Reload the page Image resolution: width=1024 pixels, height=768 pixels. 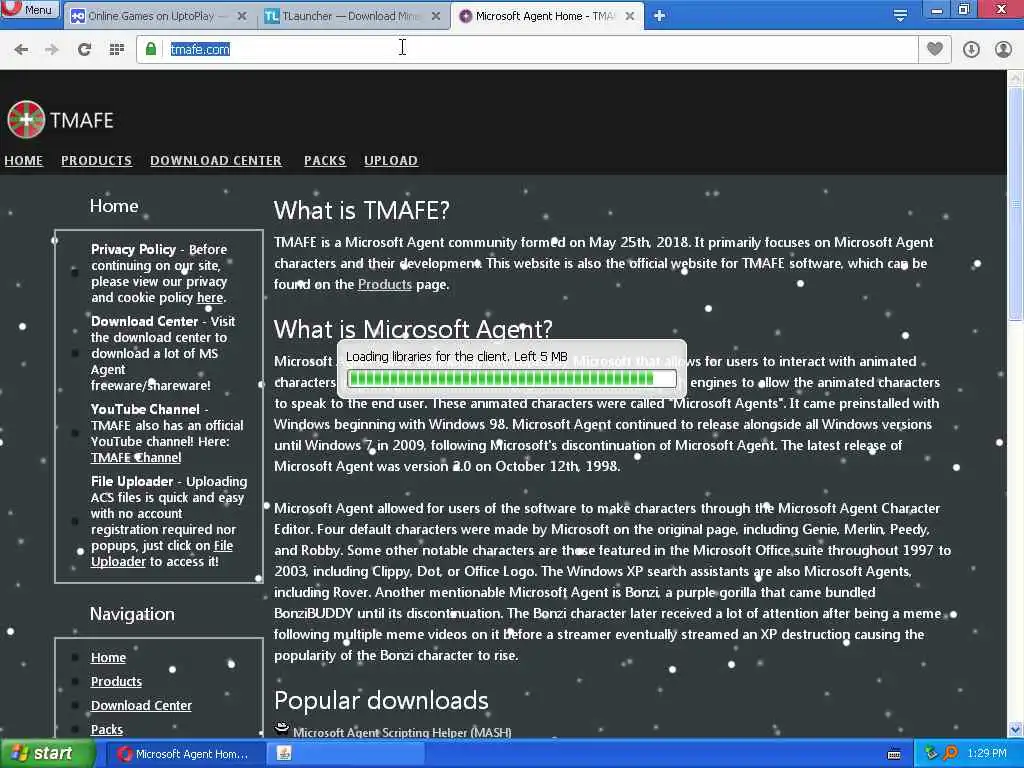(84, 49)
